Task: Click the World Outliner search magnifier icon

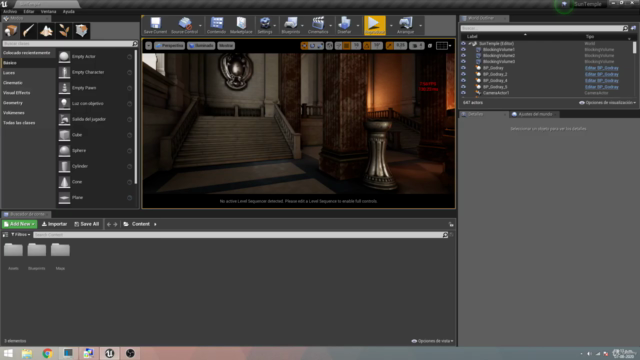Action: tap(625, 28)
